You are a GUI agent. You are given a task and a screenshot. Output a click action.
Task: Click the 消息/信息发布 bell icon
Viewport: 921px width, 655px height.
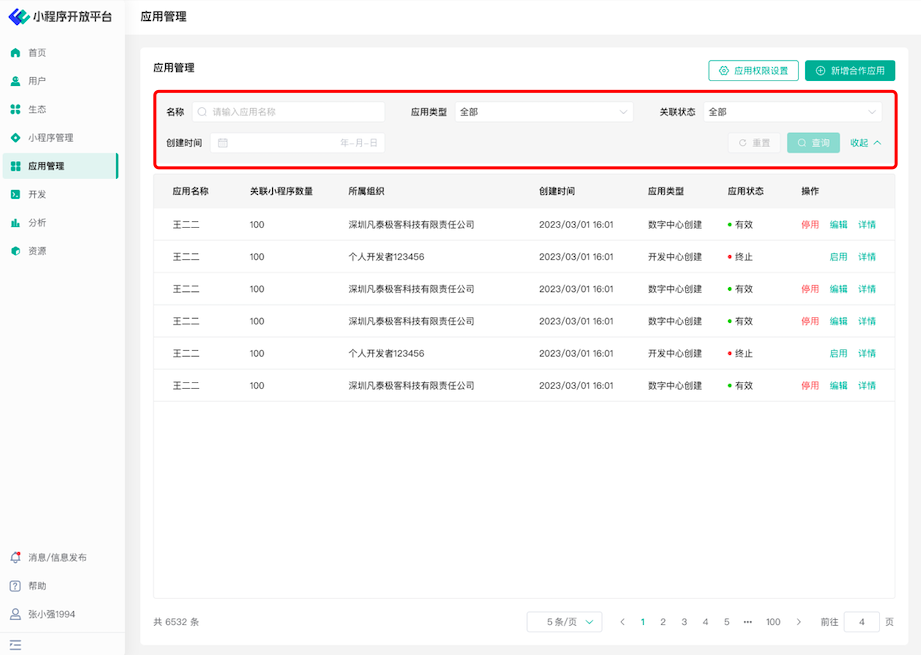15,557
